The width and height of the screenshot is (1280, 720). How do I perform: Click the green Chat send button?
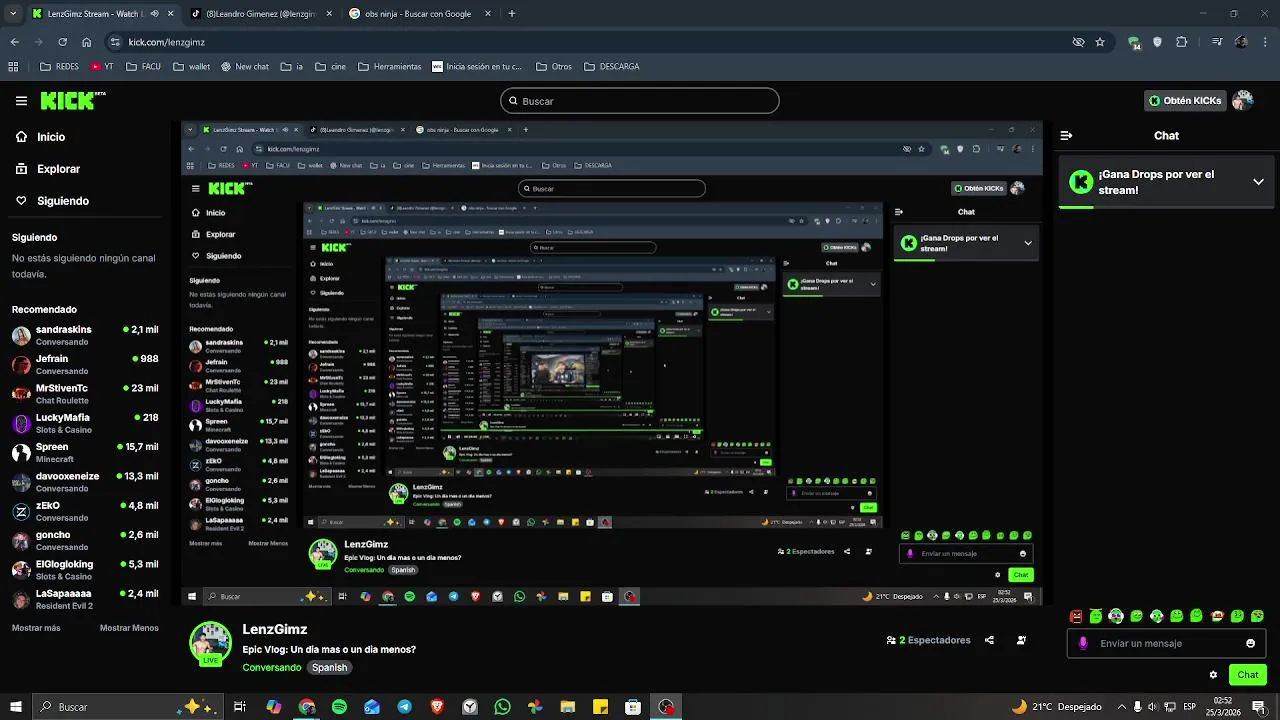pos(1248,675)
